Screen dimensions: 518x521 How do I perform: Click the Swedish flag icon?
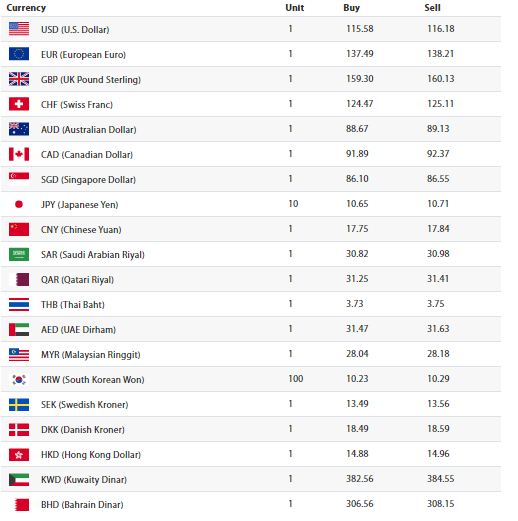click(x=19, y=404)
